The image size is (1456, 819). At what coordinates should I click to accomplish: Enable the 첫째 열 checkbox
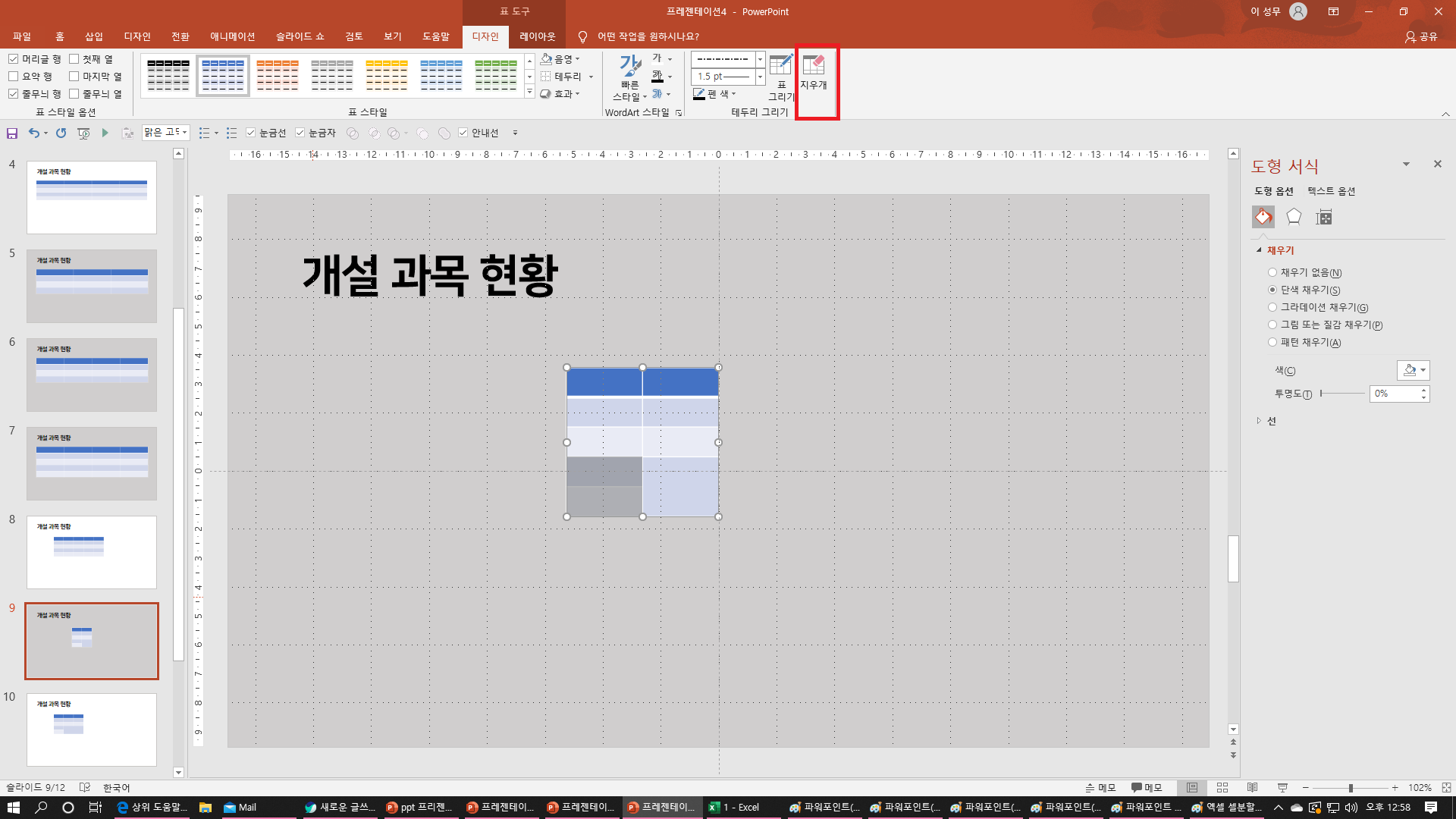pyautogui.click(x=74, y=59)
